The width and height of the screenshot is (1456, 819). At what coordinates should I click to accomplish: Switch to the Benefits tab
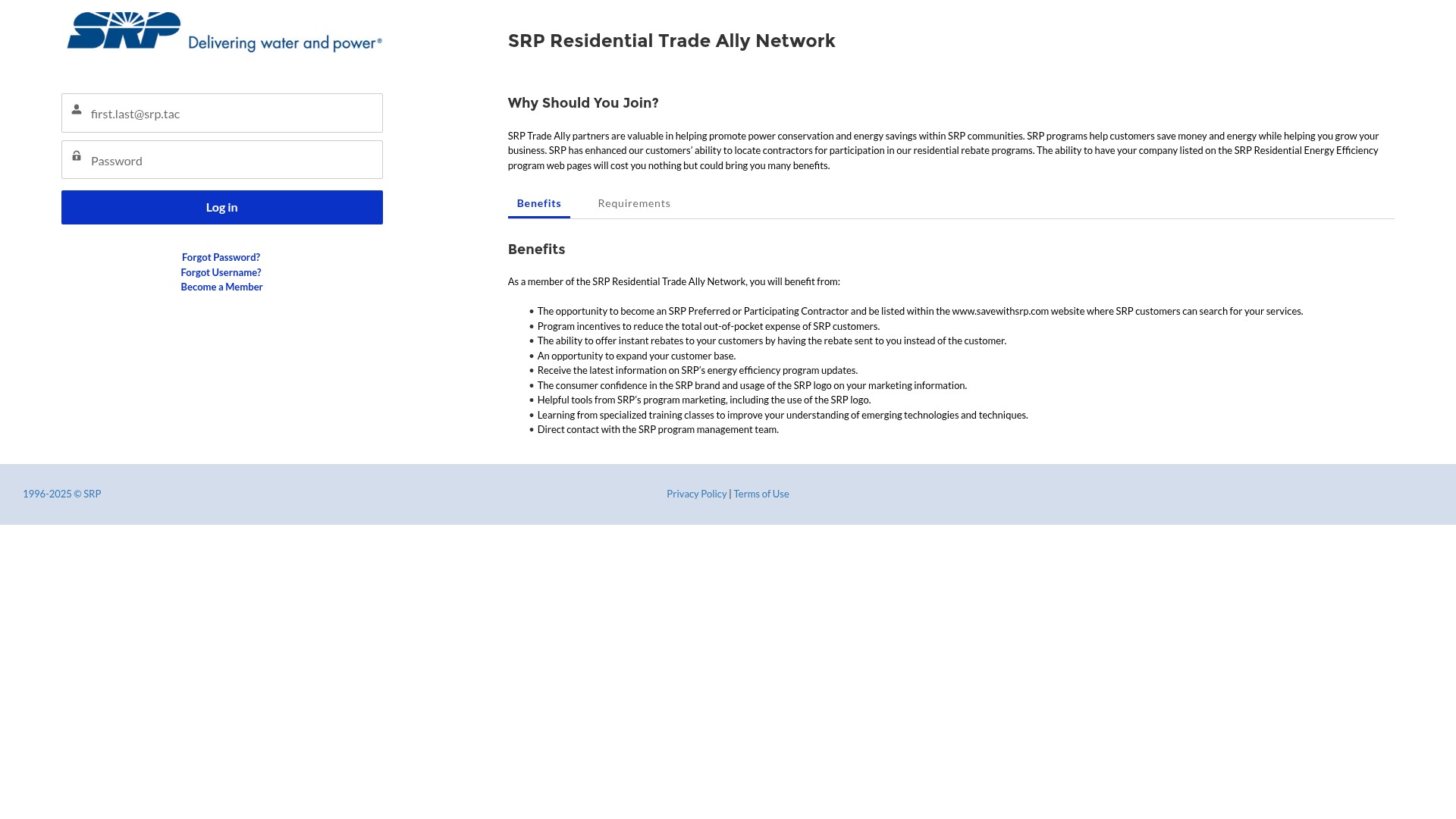(539, 203)
